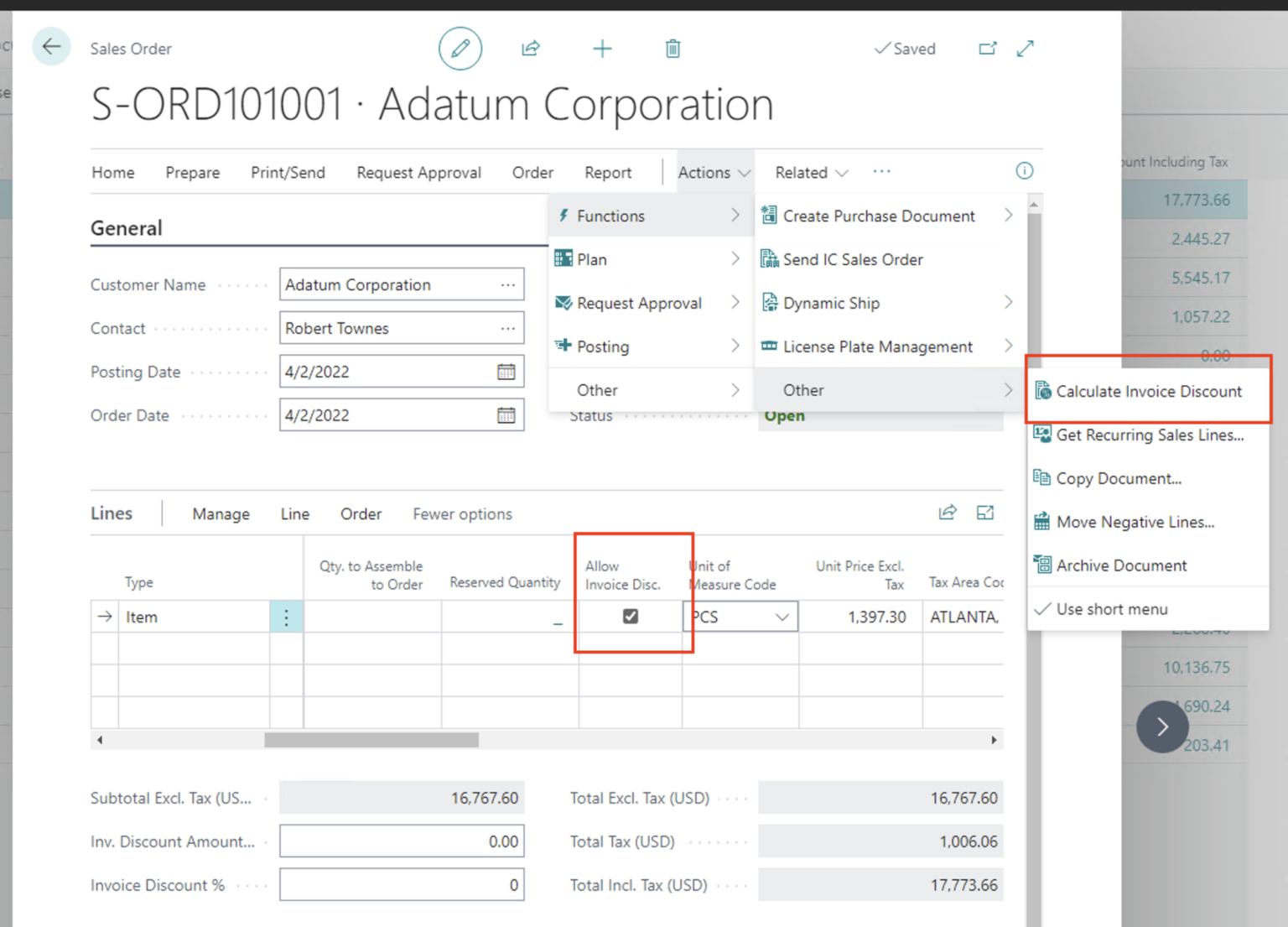Click the info circle icon near Related
This screenshot has width=1288, height=927.
click(1024, 171)
